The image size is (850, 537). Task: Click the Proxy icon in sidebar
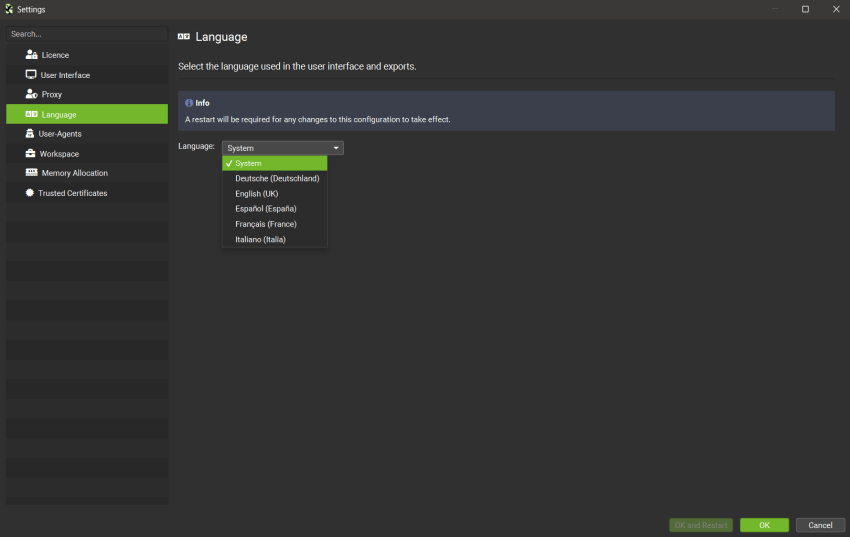(32, 94)
